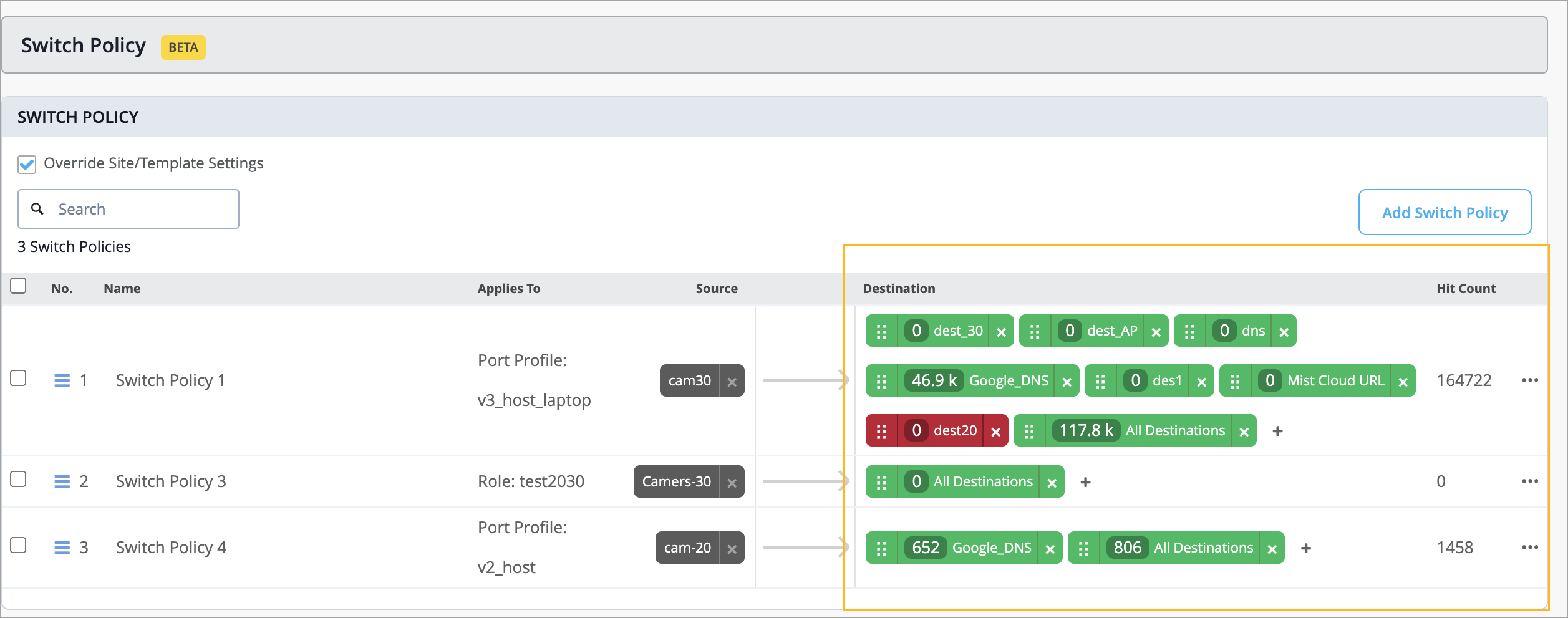Remove All Destinations tag from Switch Policy 3

(x=1051, y=481)
